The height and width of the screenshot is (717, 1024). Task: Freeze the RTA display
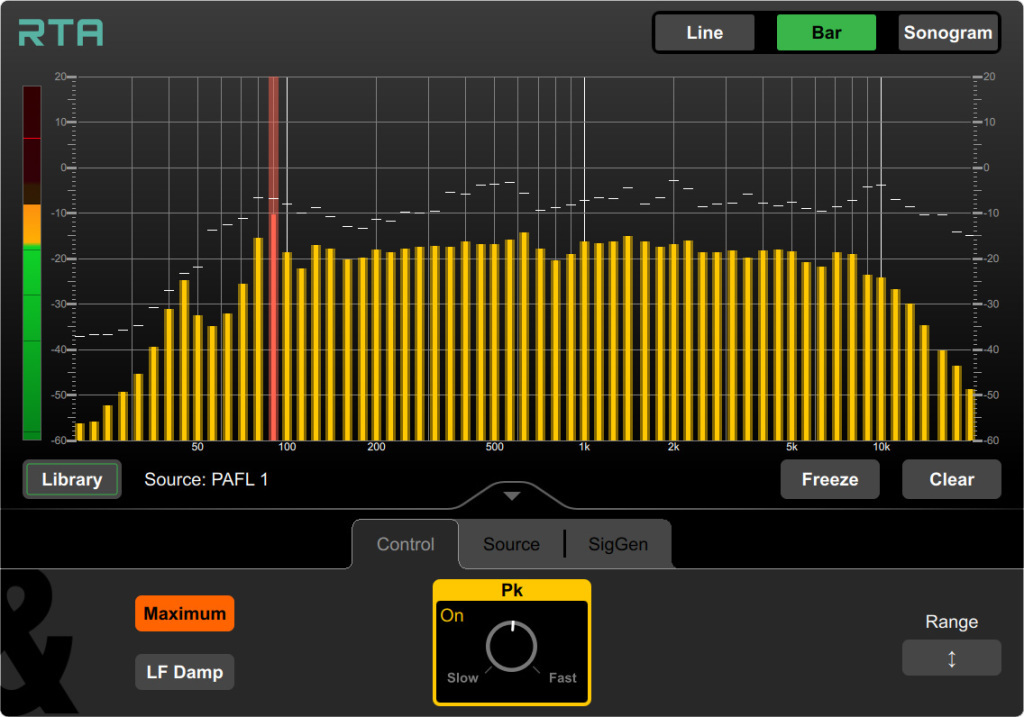pyautogui.click(x=830, y=479)
